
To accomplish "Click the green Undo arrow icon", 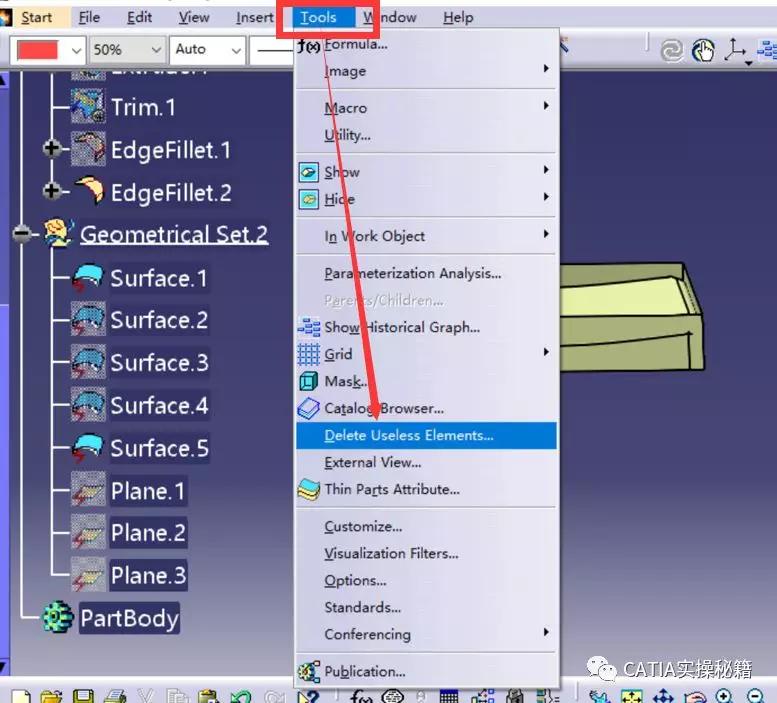I will coord(241,696).
